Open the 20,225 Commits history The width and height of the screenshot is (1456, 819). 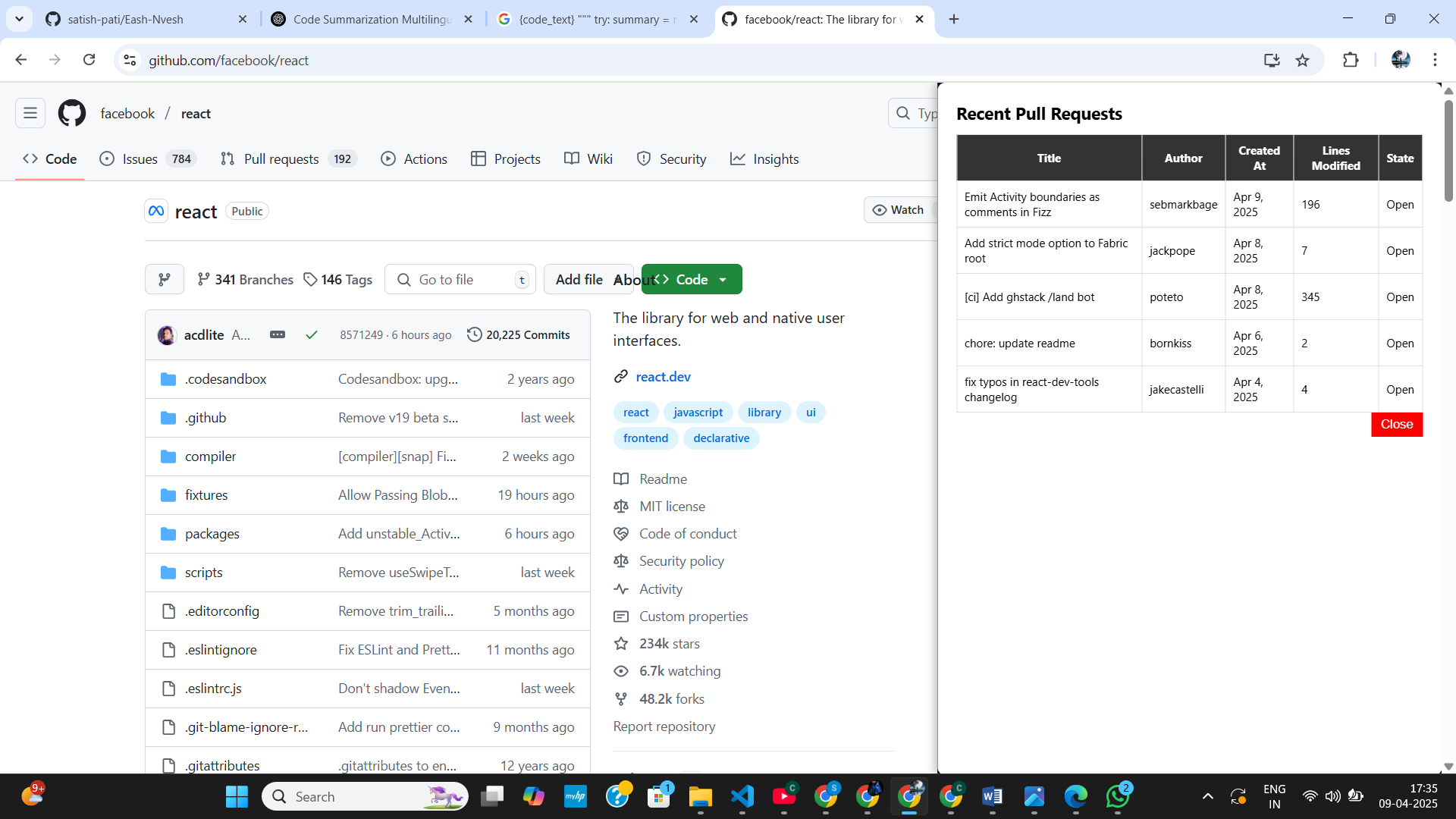pyautogui.click(x=519, y=334)
